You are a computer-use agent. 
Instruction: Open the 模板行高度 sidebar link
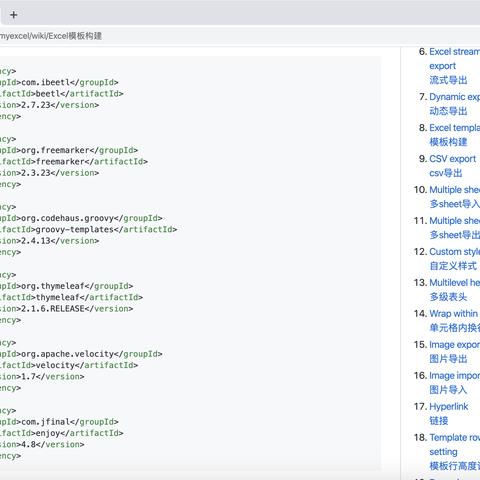[455, 466]
